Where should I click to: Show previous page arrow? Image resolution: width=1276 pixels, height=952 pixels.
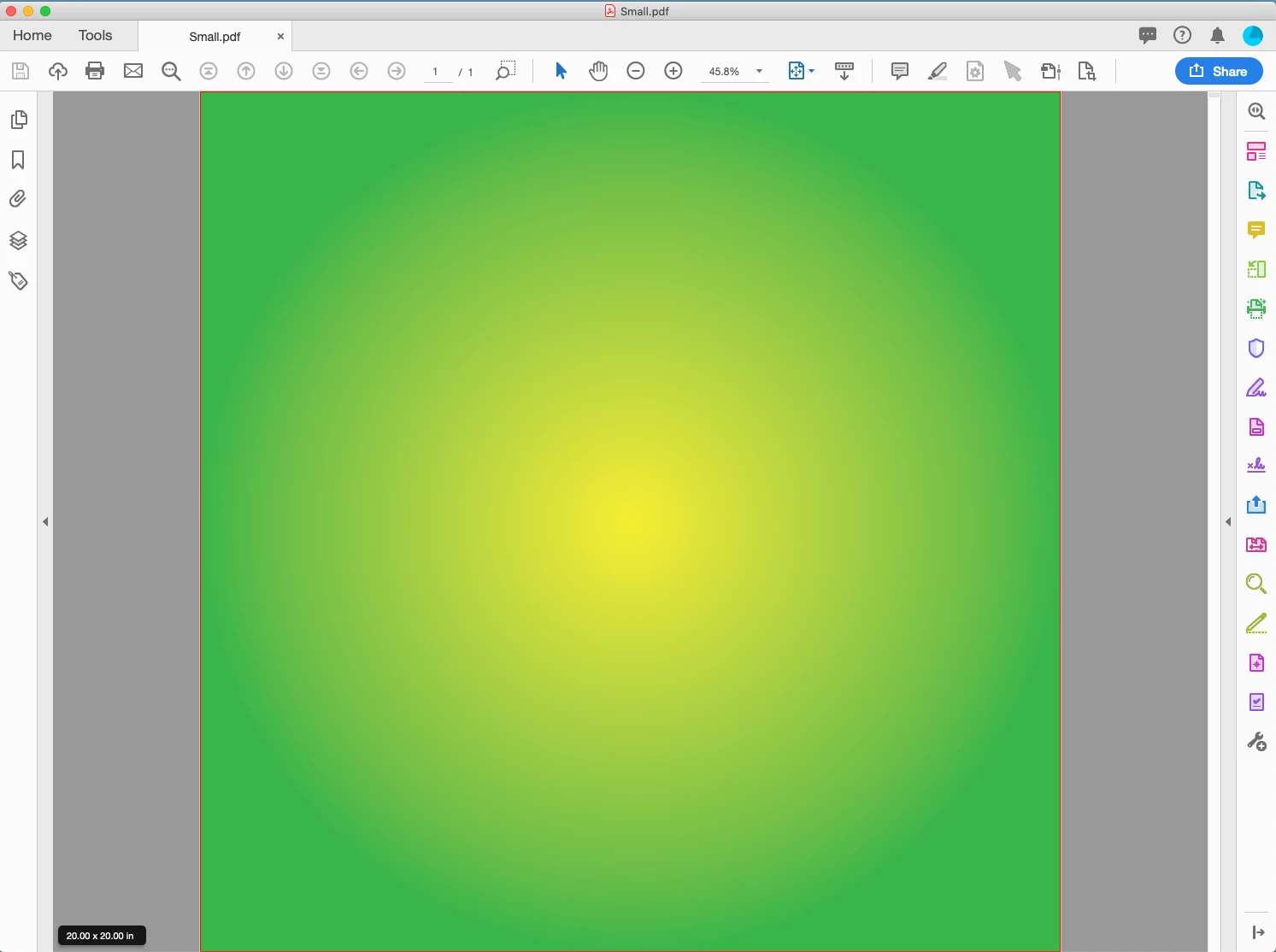pos(246,71)
